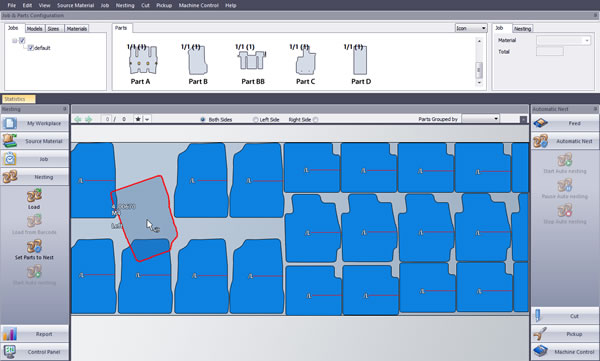This screenshot has height=361, width=600.
Task: Click the Machine Control button
Action: (564, 351)
